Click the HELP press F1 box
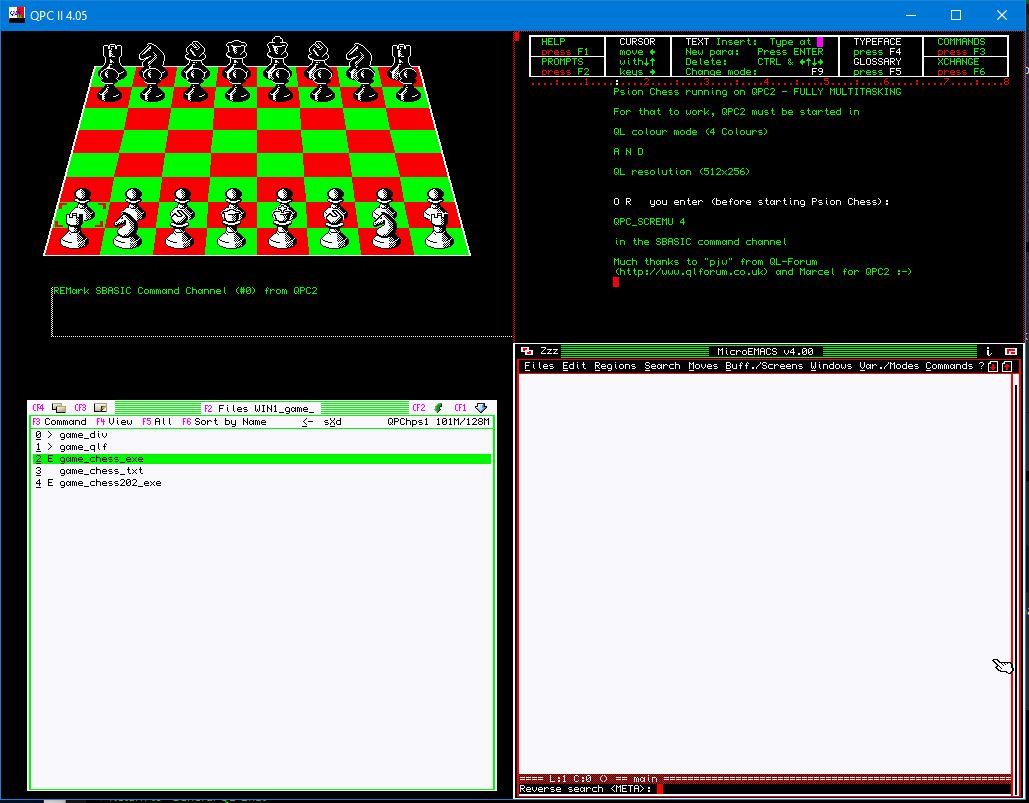This screenshot has width=1029, height=803. pyautogui.click(x=566, y=47)
